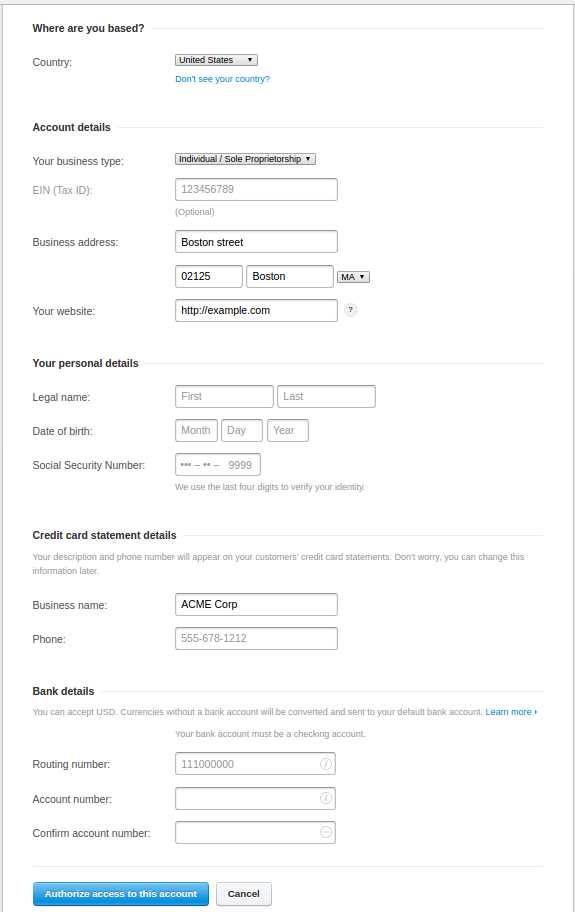Click the Phone number field
The image size is (575, 912).
(256, 639)
